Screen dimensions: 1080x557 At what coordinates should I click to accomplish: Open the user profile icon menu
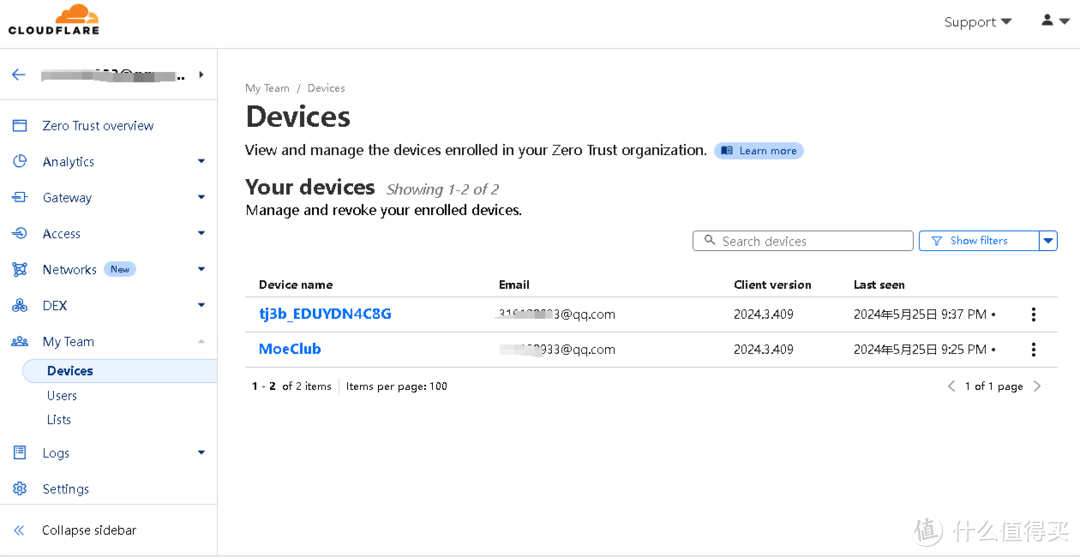(1055, 21)
